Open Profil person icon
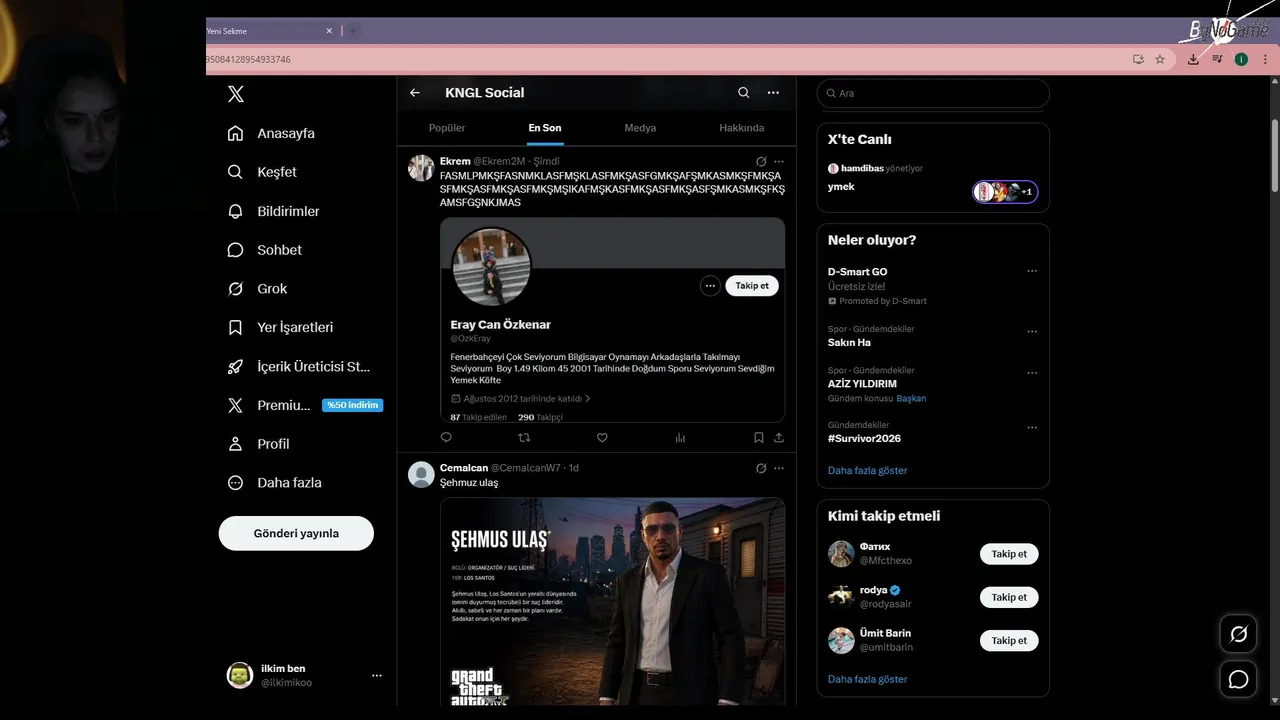 236,444
